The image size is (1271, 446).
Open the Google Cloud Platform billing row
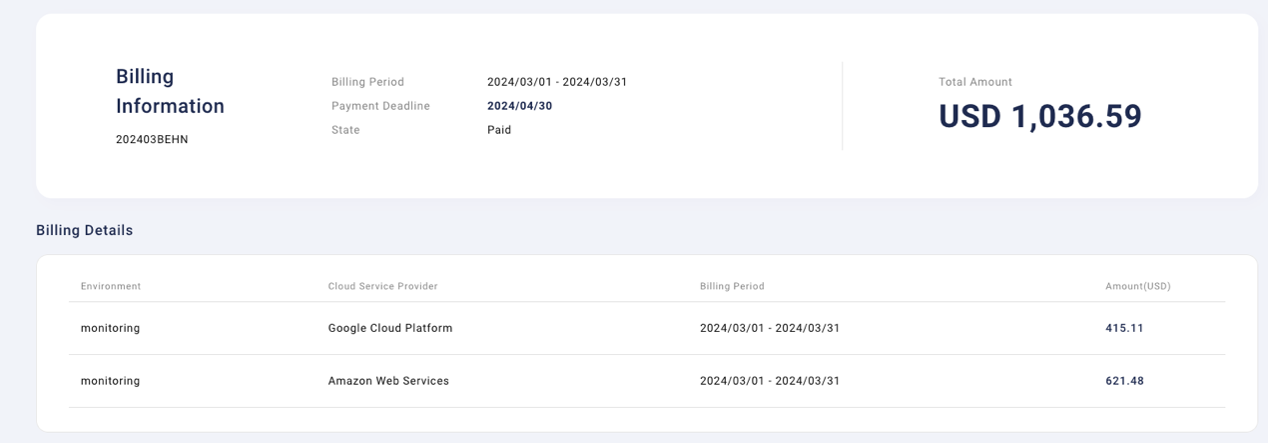click(x=647, y=328)
